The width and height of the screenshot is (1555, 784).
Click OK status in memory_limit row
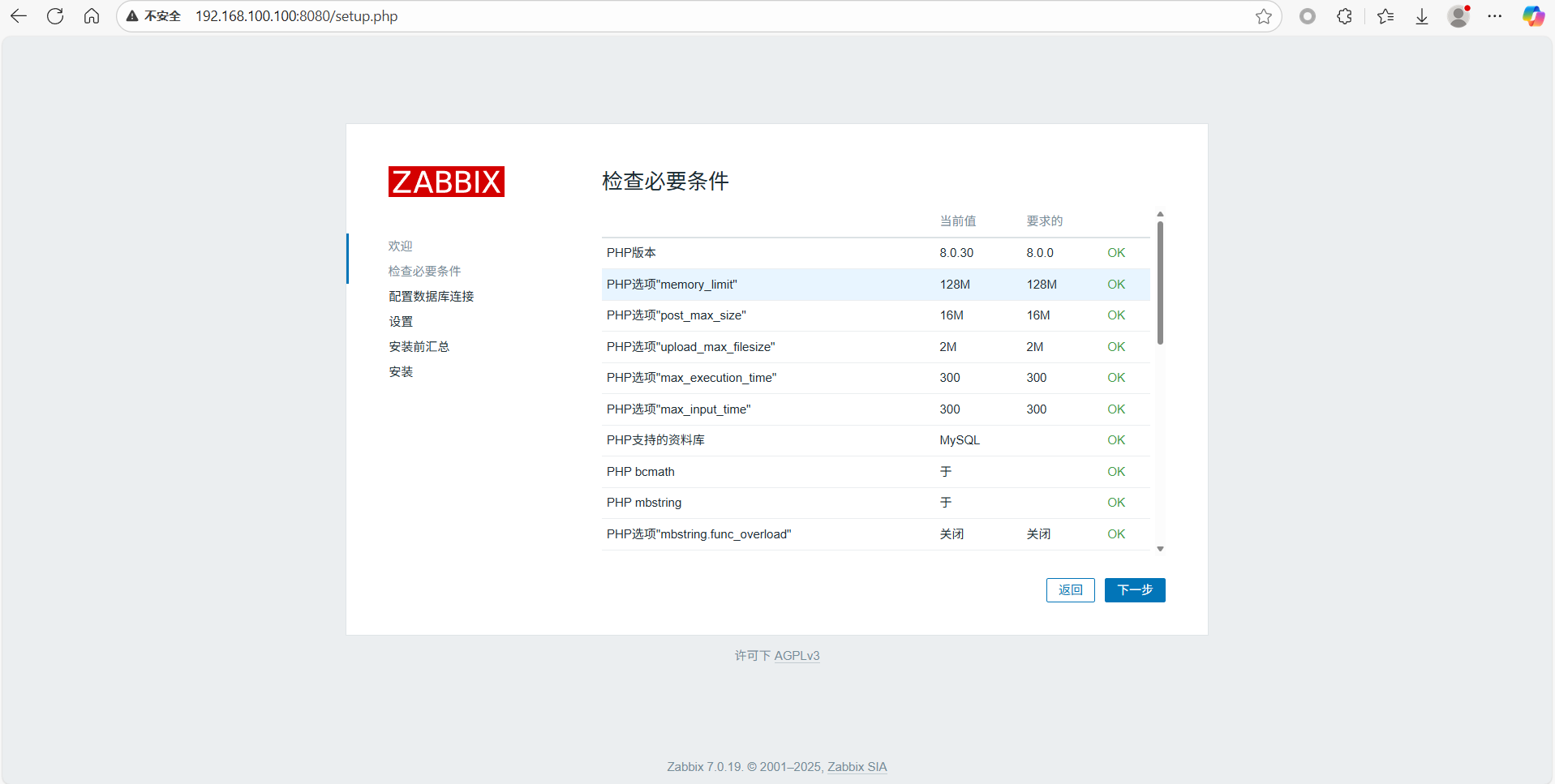coord(1116,285)
